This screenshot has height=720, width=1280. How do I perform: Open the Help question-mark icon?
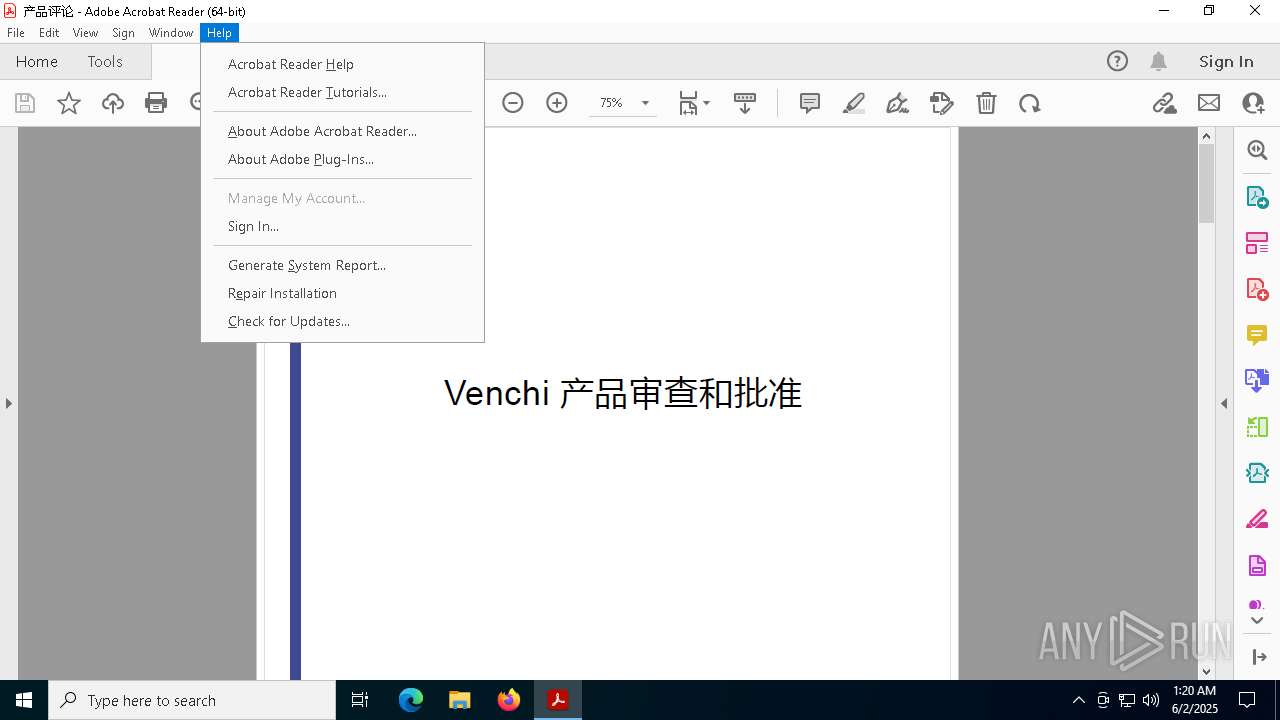click(x=1117, y=62)
